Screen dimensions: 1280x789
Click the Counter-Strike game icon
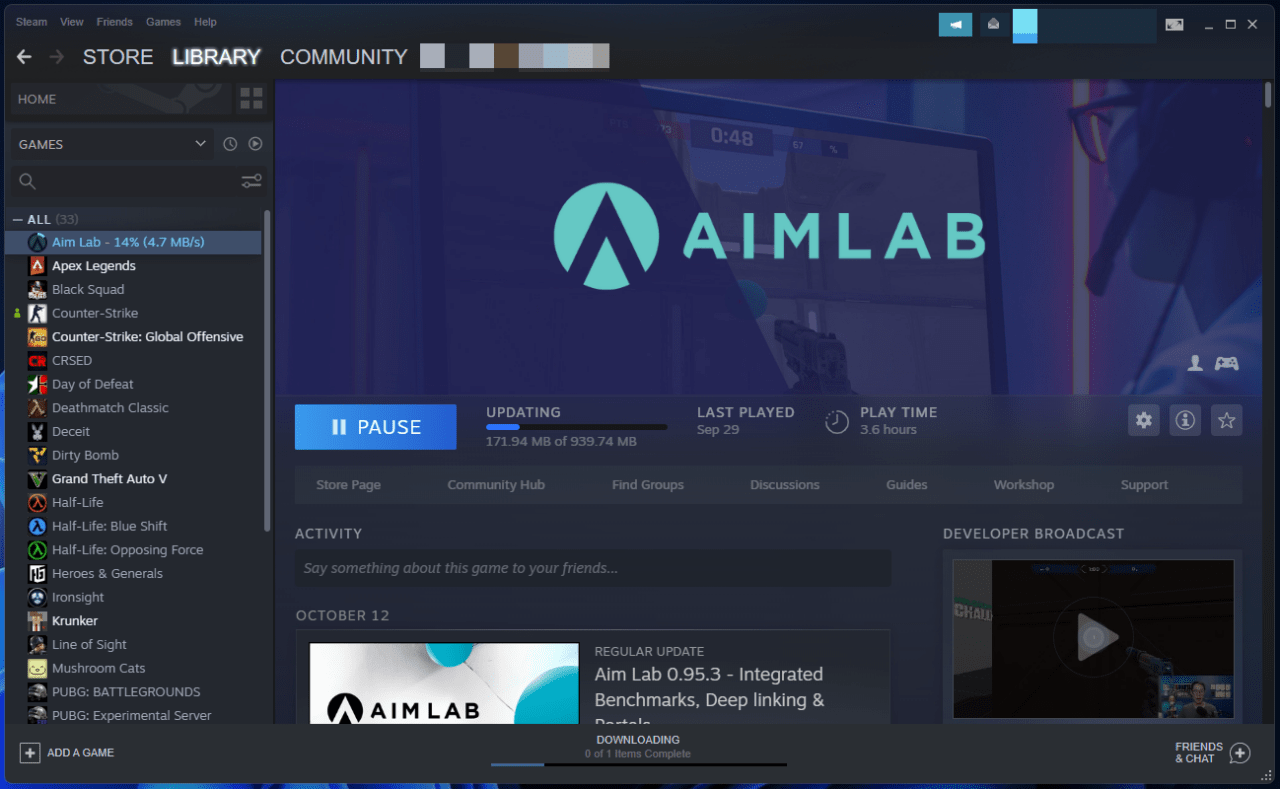point(37,313)
